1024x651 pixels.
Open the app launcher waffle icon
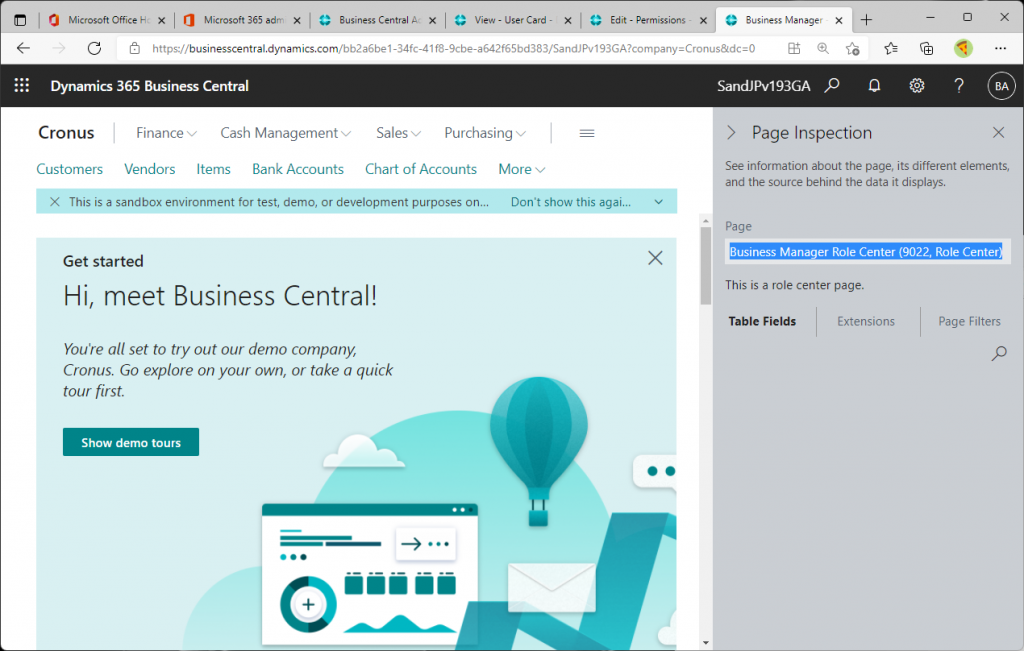22,86
